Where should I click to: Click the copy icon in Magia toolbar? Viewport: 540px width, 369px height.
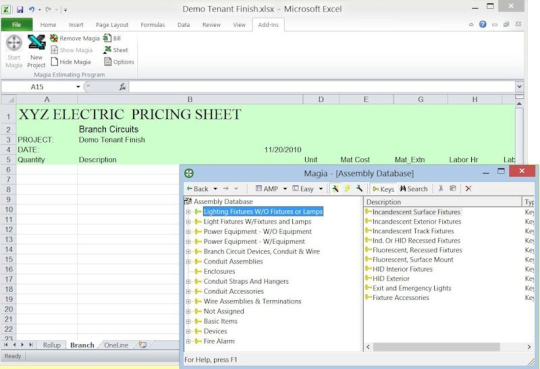click(453, 188)
